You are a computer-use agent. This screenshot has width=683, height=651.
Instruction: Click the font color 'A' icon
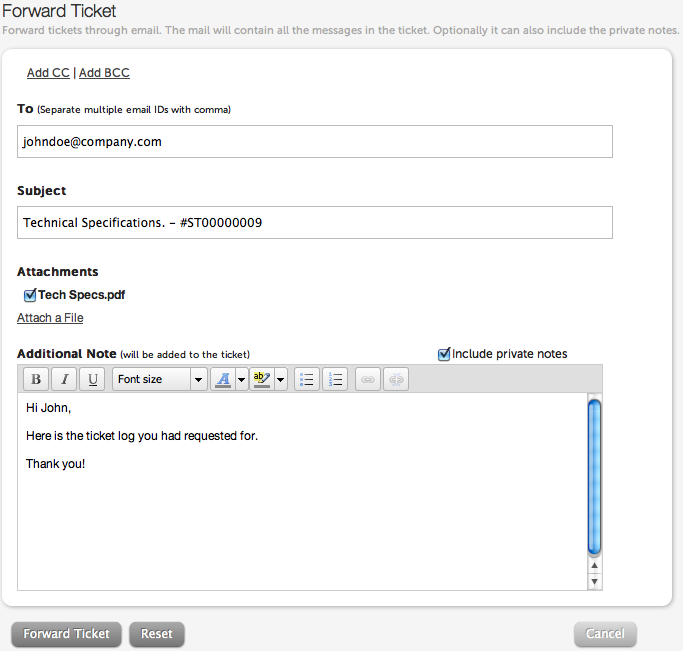pyautogui.click(x=224, y=380)
